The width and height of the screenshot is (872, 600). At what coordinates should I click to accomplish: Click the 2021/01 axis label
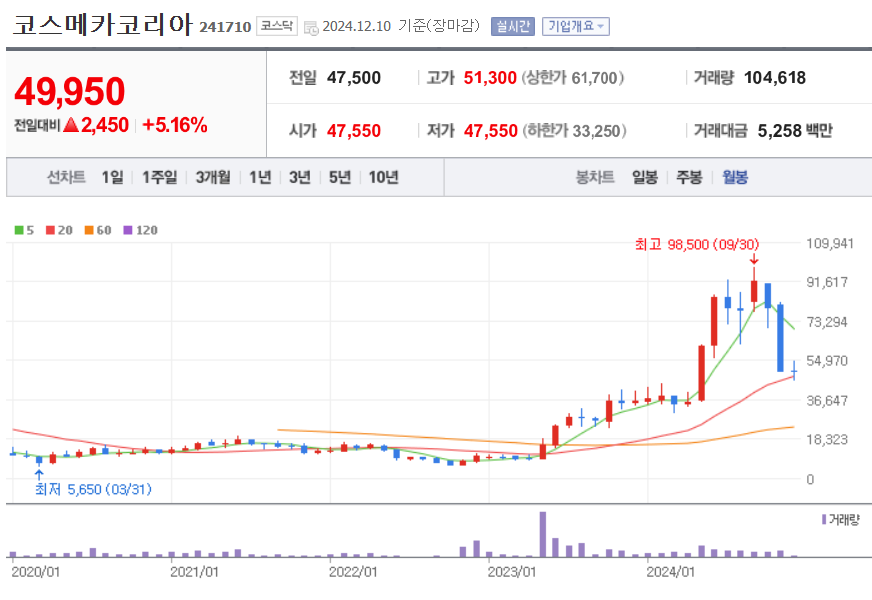coord(194,572)
